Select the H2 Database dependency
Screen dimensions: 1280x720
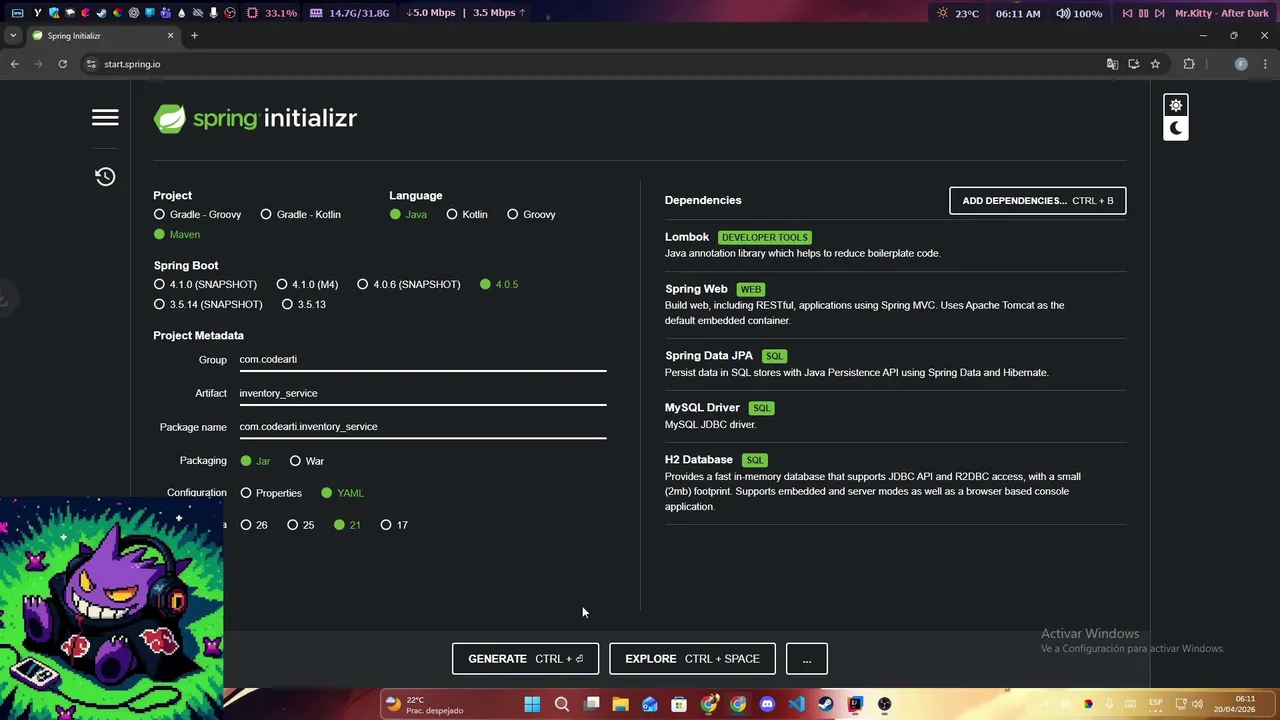[895, 483]
